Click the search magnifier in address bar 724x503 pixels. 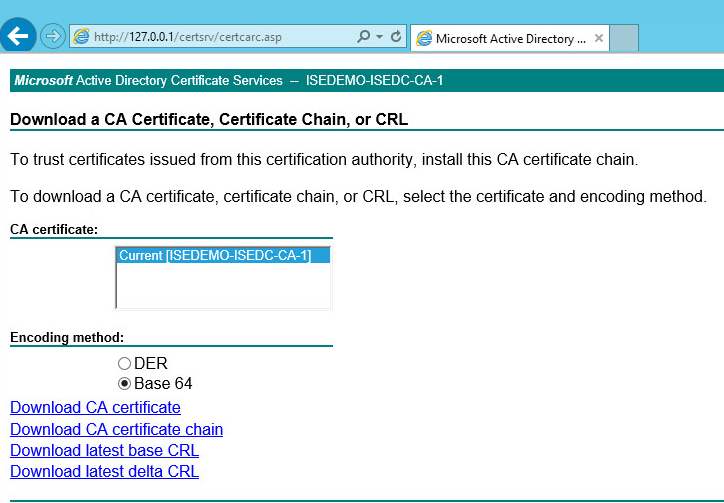[x=363, y=36]
